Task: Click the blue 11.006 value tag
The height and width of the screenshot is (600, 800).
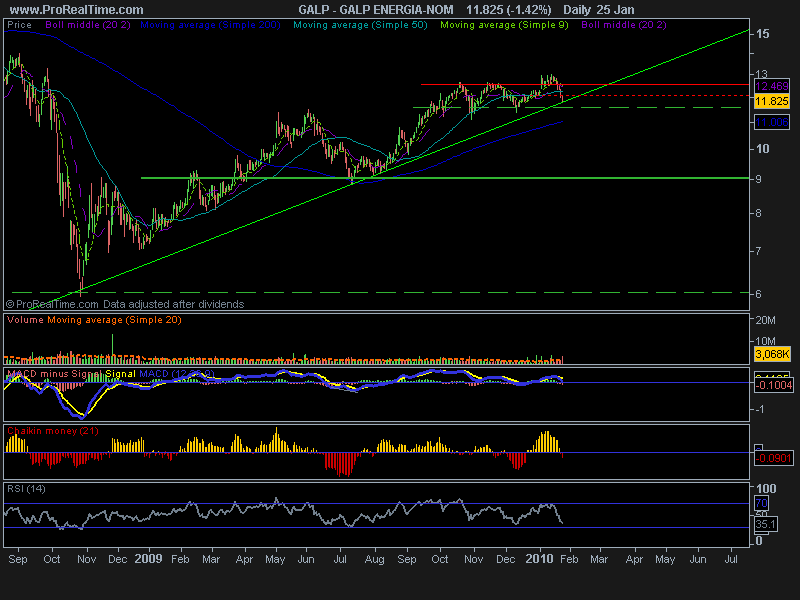Action: [x=772, y=122]
